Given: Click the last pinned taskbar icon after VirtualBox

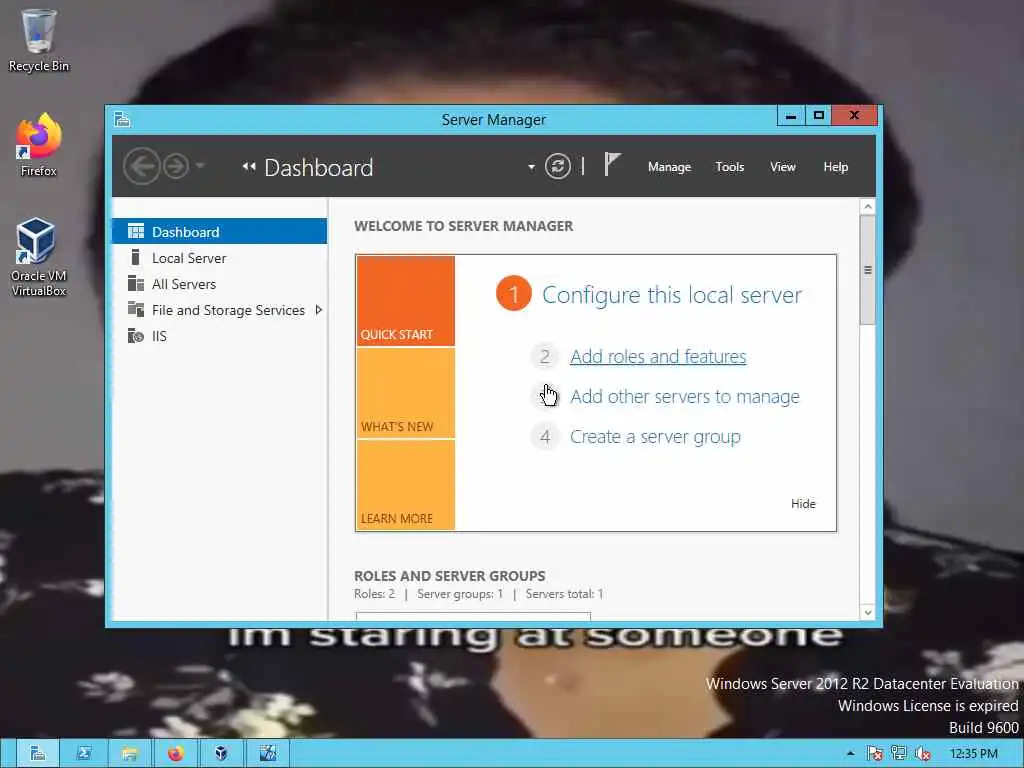Looking at the screenshot, I should click(x=267, y=754).
